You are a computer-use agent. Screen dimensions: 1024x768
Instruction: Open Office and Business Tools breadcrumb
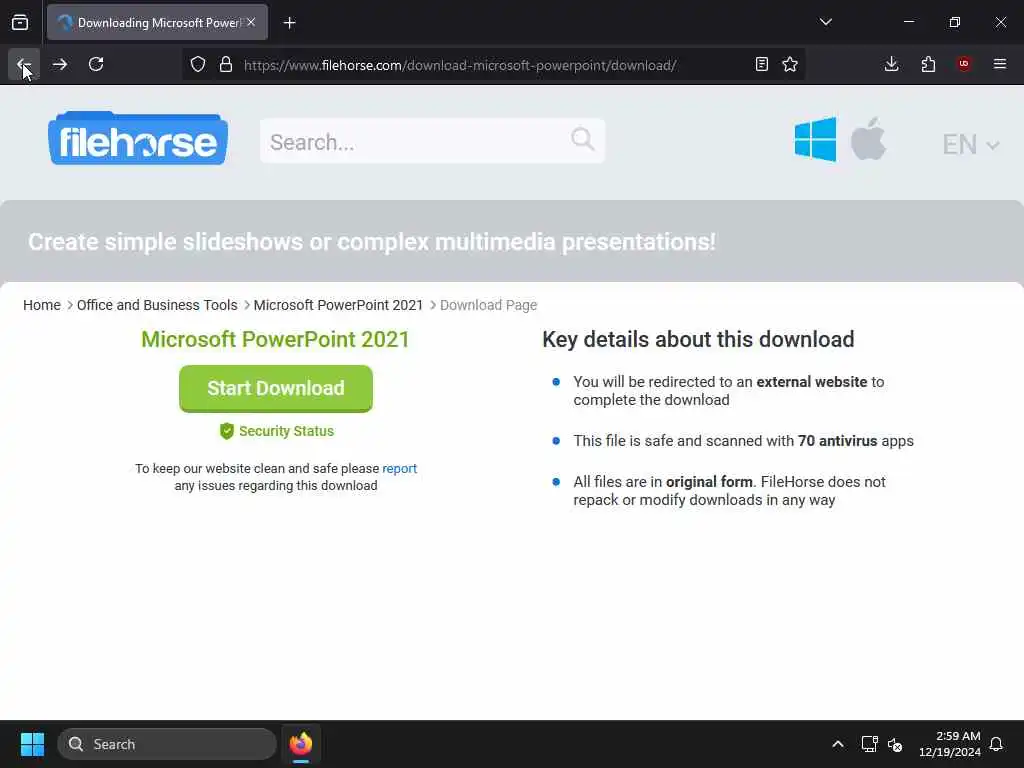[x=157, y=305]
